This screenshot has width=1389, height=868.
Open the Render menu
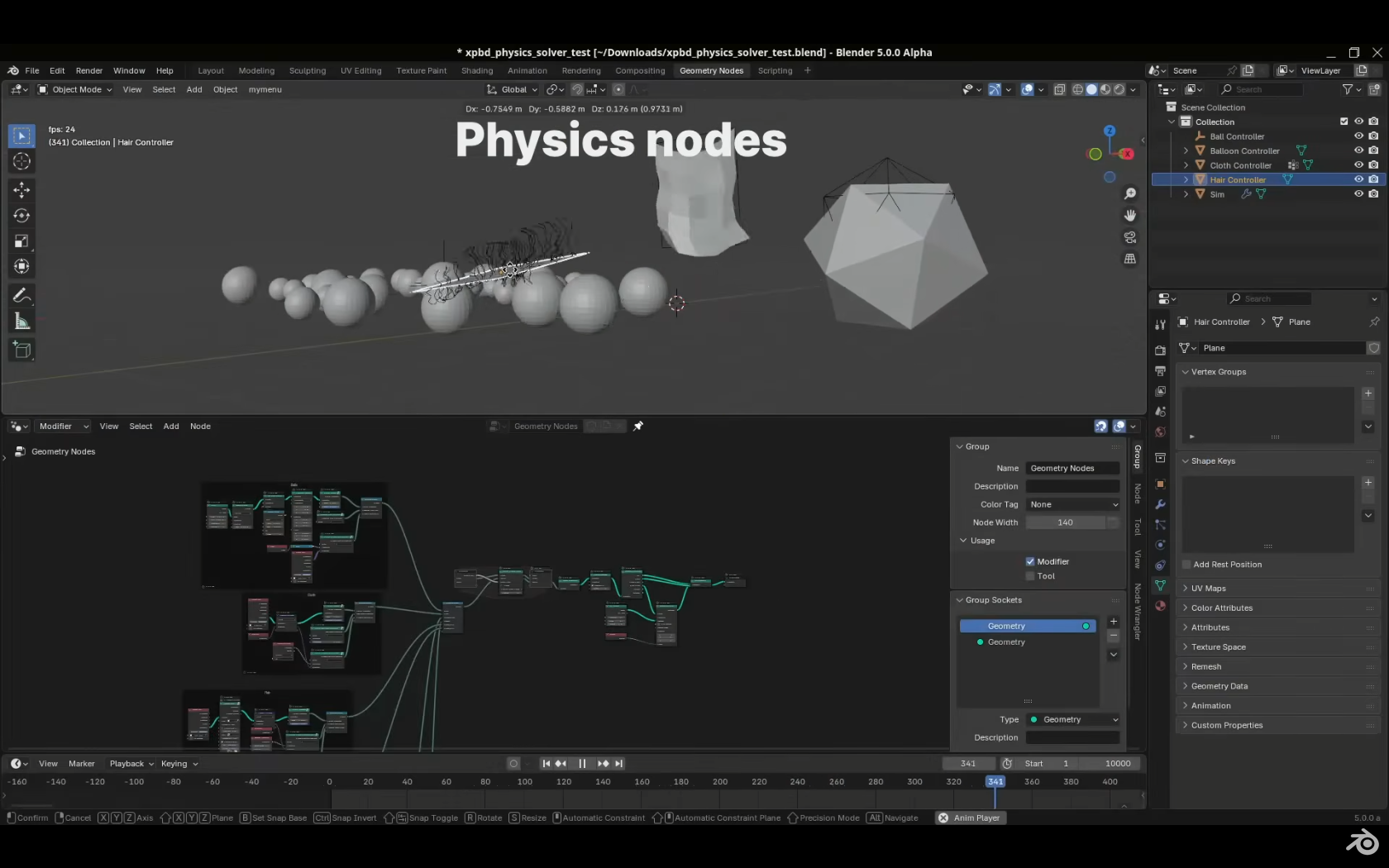click(x=89, y=70)
